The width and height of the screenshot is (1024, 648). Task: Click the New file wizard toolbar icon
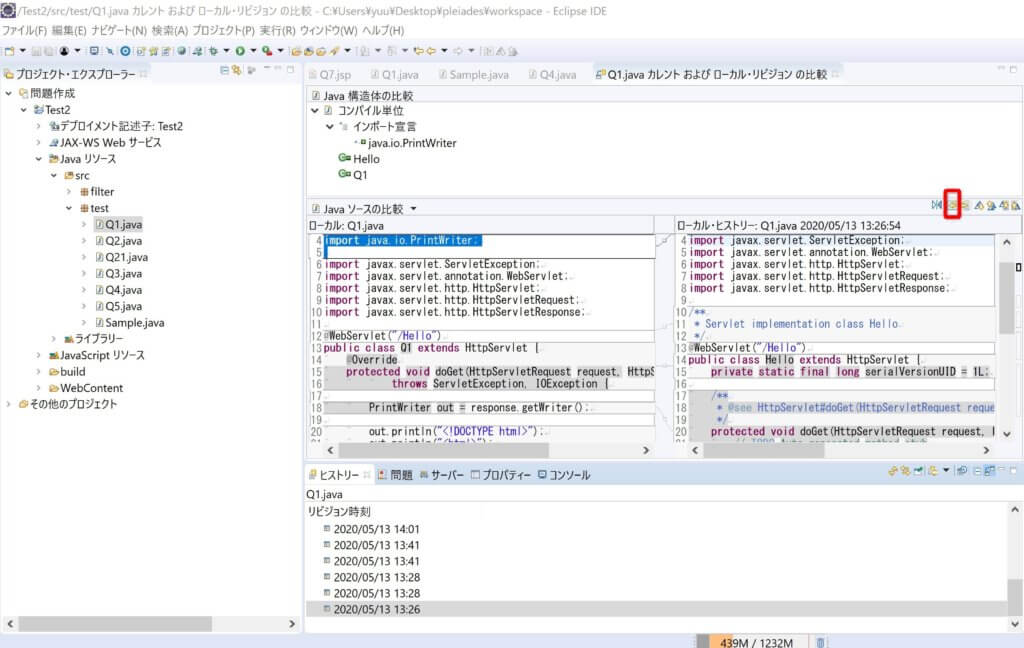(x=10, y=51)
